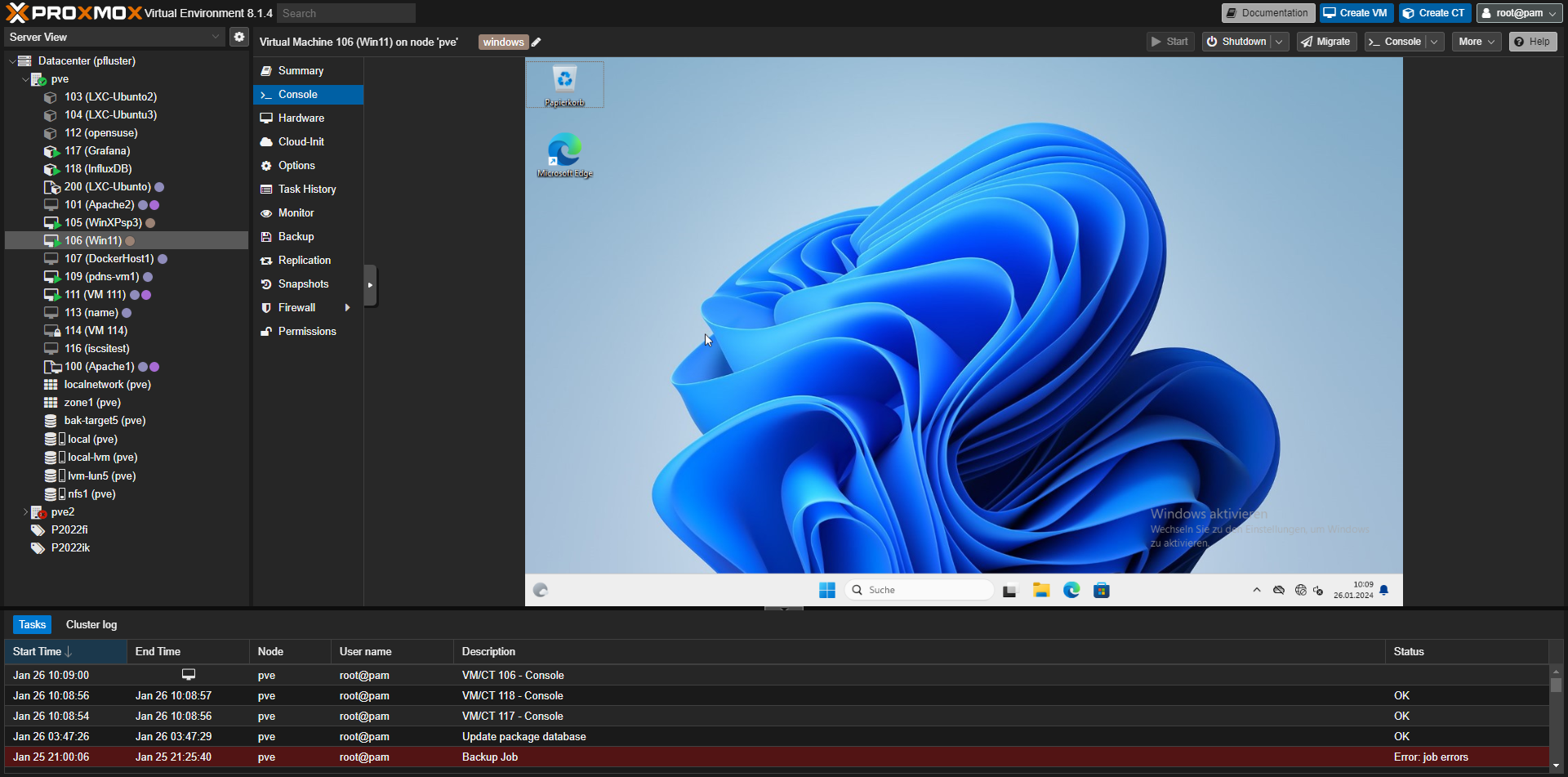
Task: Select the Backup Job error task row
Action: coord(777,757)
